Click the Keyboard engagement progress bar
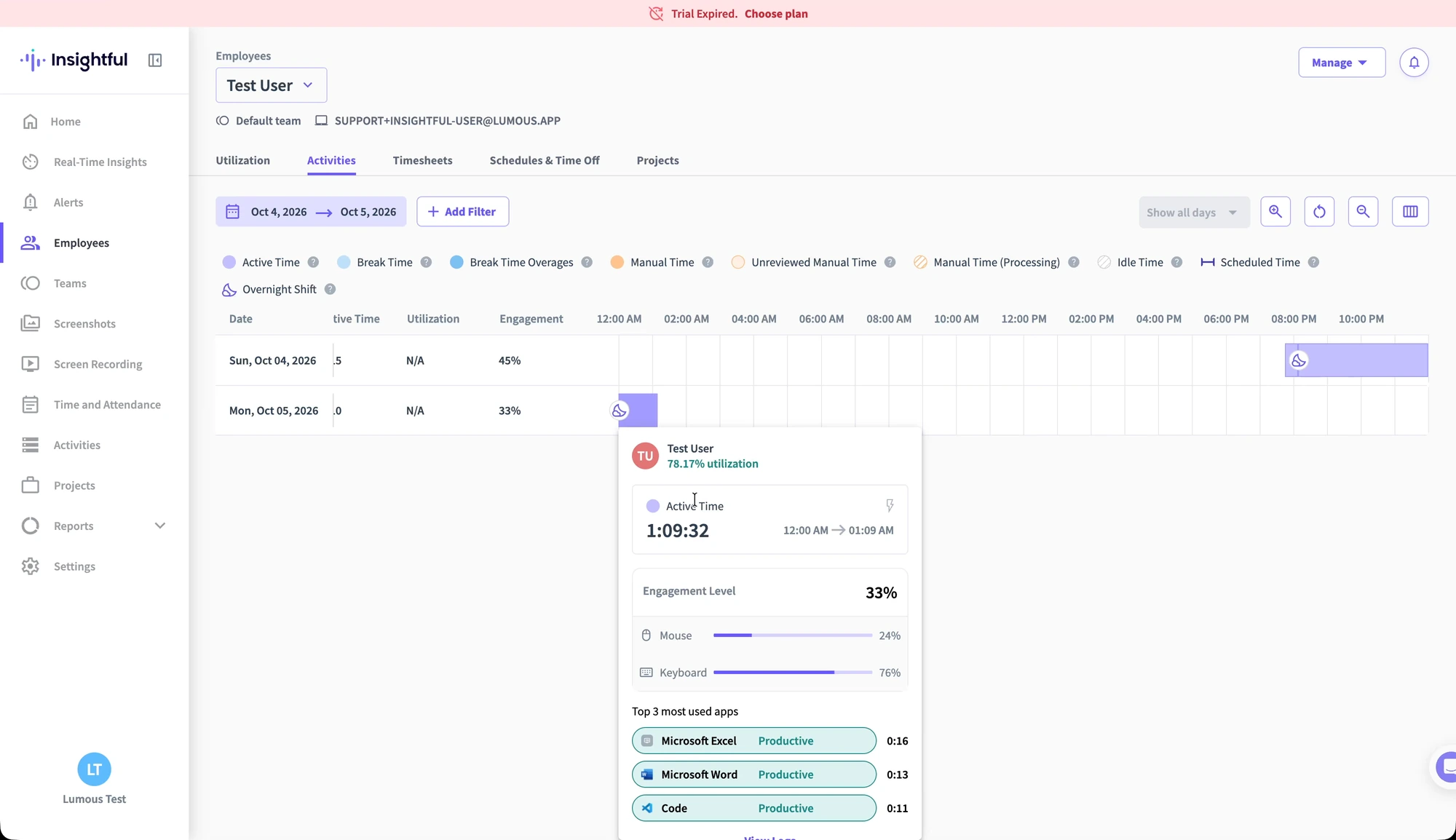The height and width of the screenshot is (840, 1456). click(792, 673)
